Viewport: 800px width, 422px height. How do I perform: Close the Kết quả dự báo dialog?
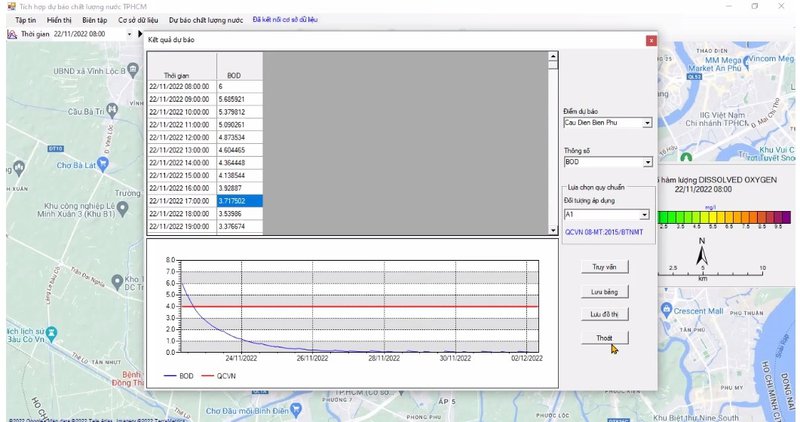click(651, 40)
